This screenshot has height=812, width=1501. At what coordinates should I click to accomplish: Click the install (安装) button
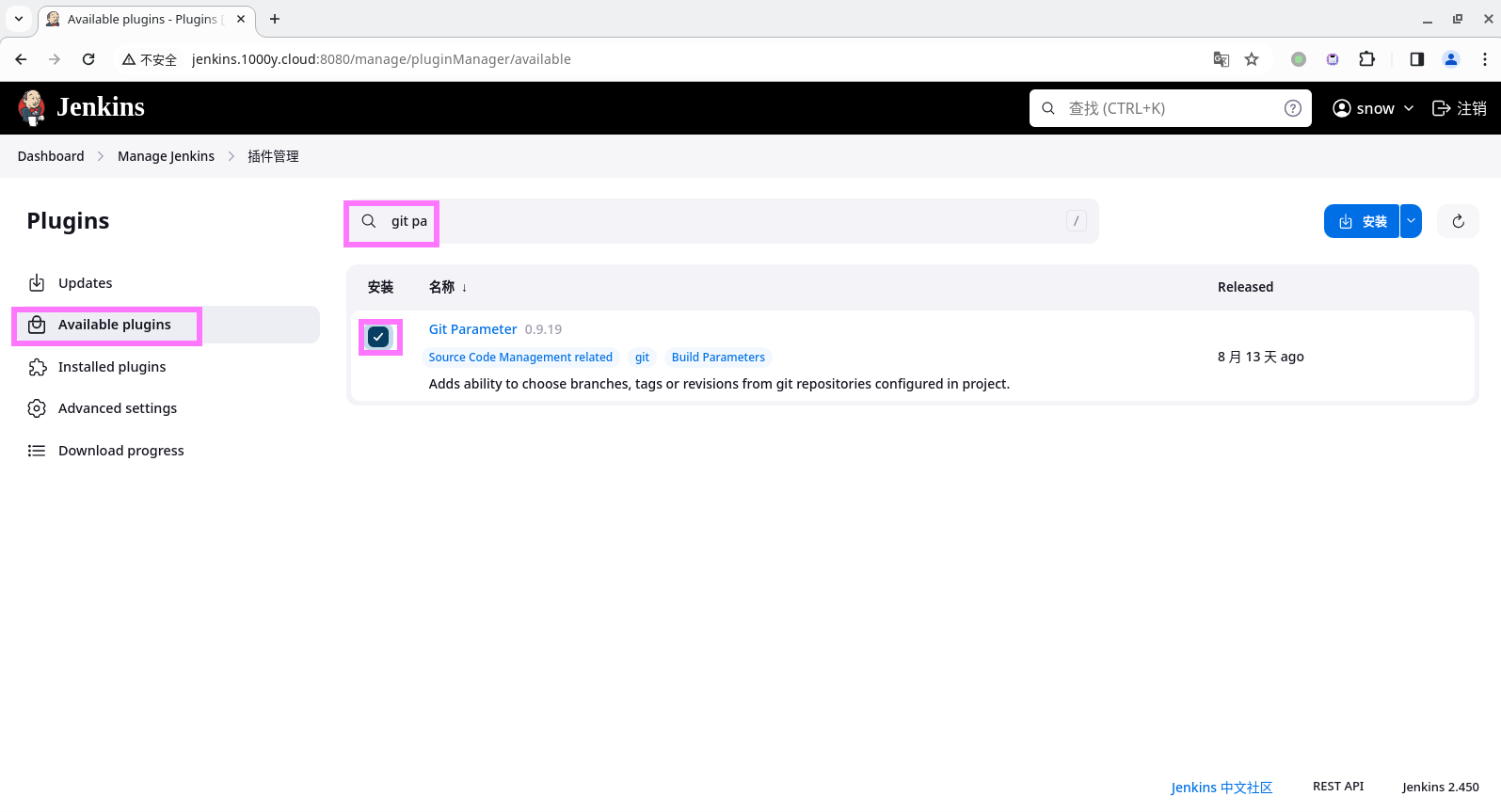[1362, 221]
